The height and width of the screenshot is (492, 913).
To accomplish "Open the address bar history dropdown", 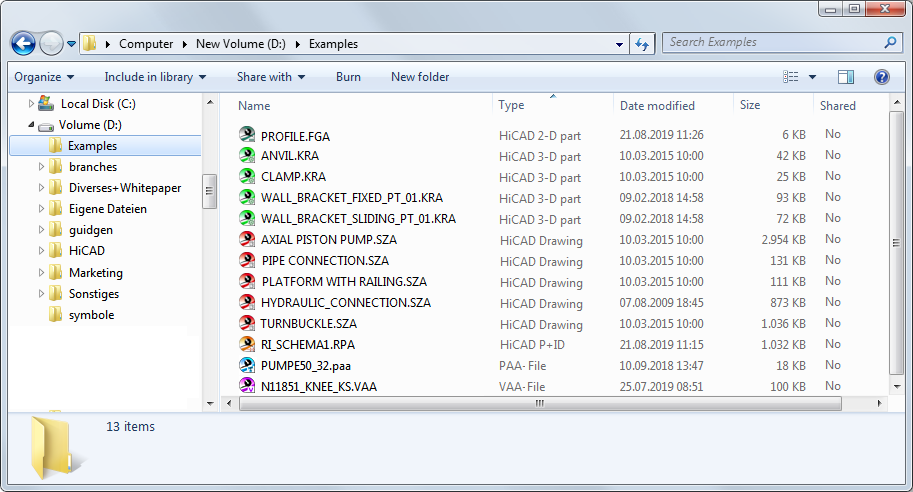I will pos(619,44).
